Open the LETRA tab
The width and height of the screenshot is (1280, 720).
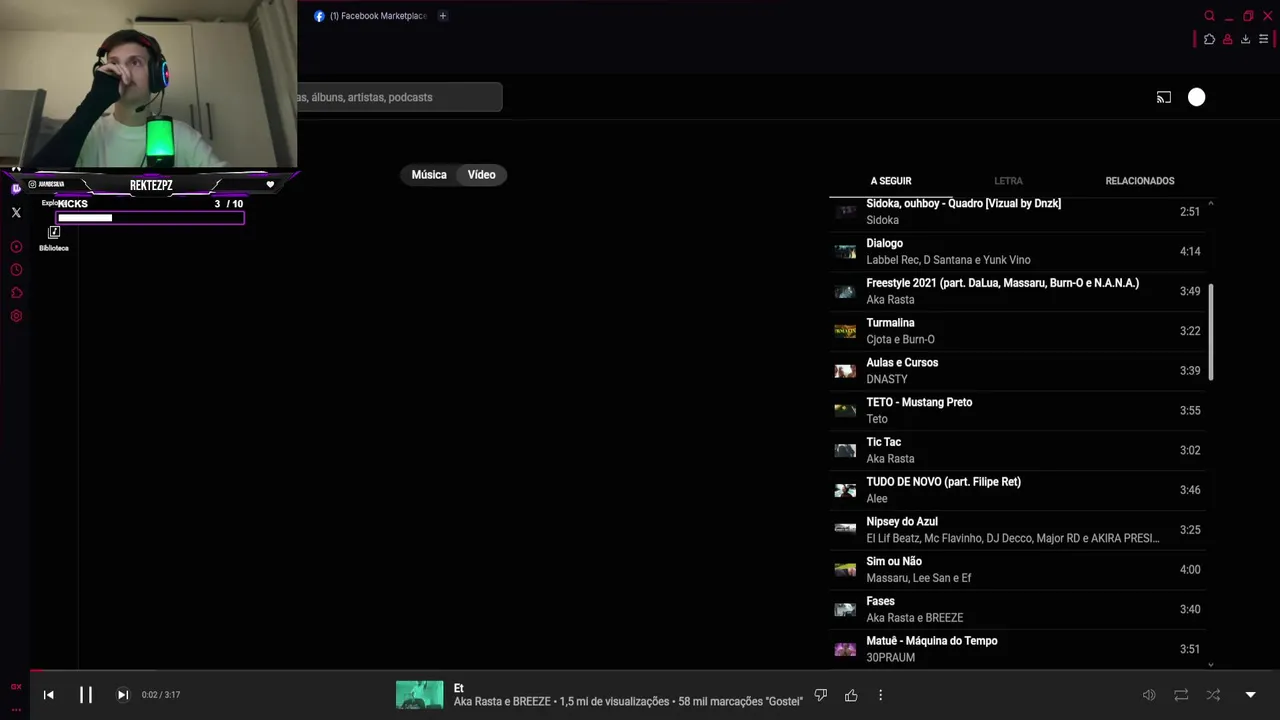click(1008, 181)
